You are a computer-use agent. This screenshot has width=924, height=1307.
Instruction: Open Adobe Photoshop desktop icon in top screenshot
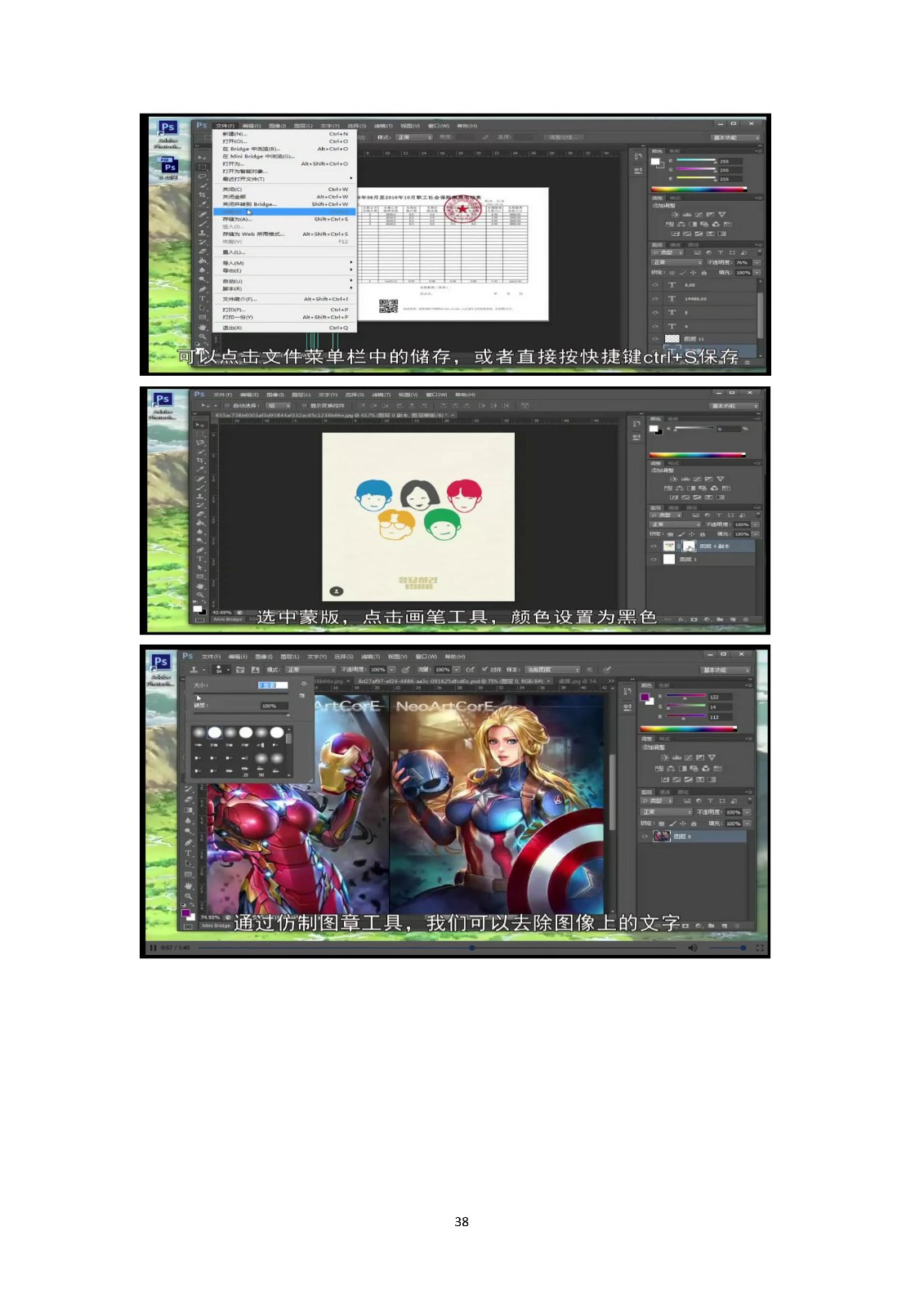tap(167, 133)
